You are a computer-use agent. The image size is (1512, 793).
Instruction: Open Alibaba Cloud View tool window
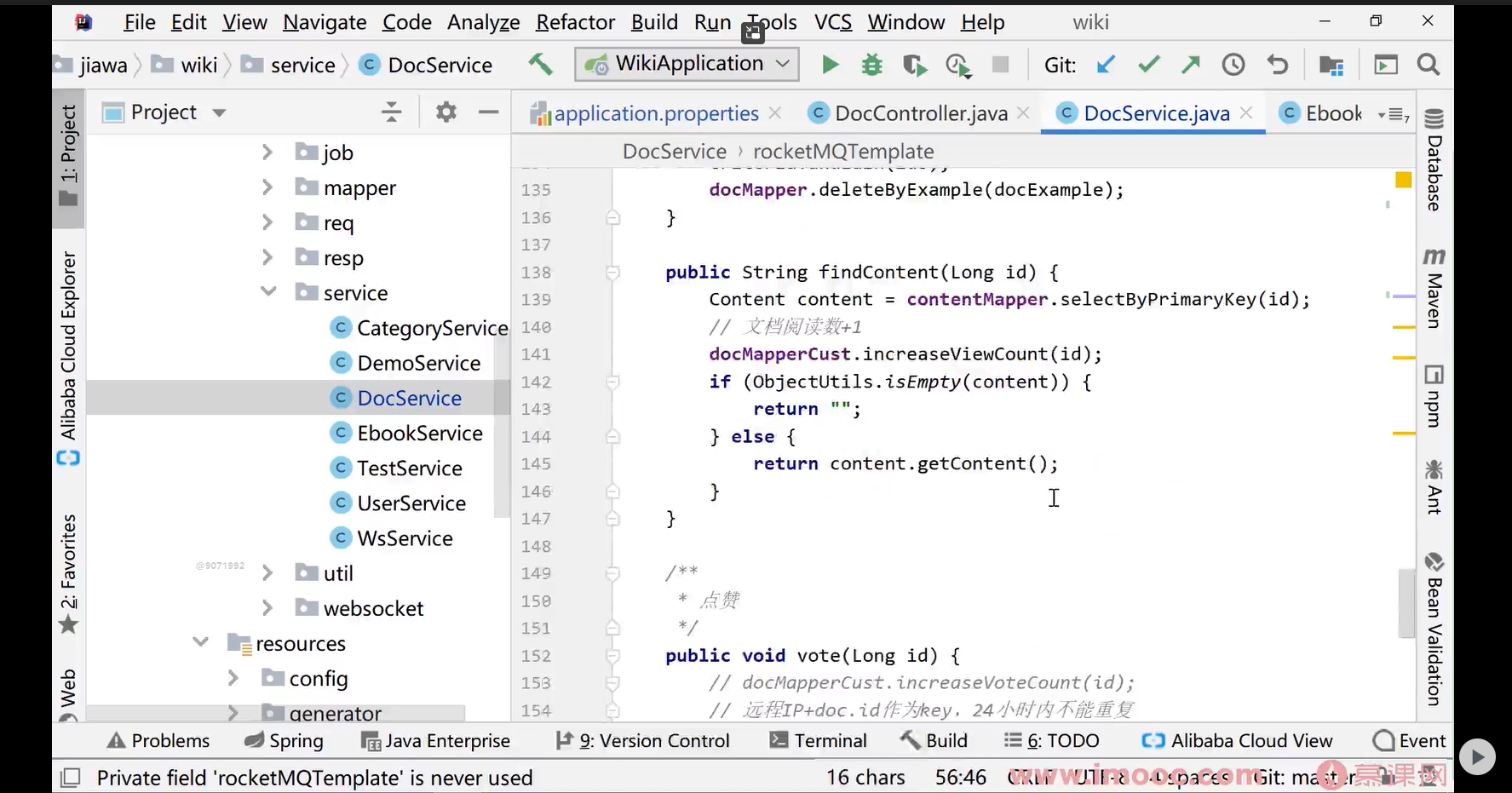[1238, 741]
